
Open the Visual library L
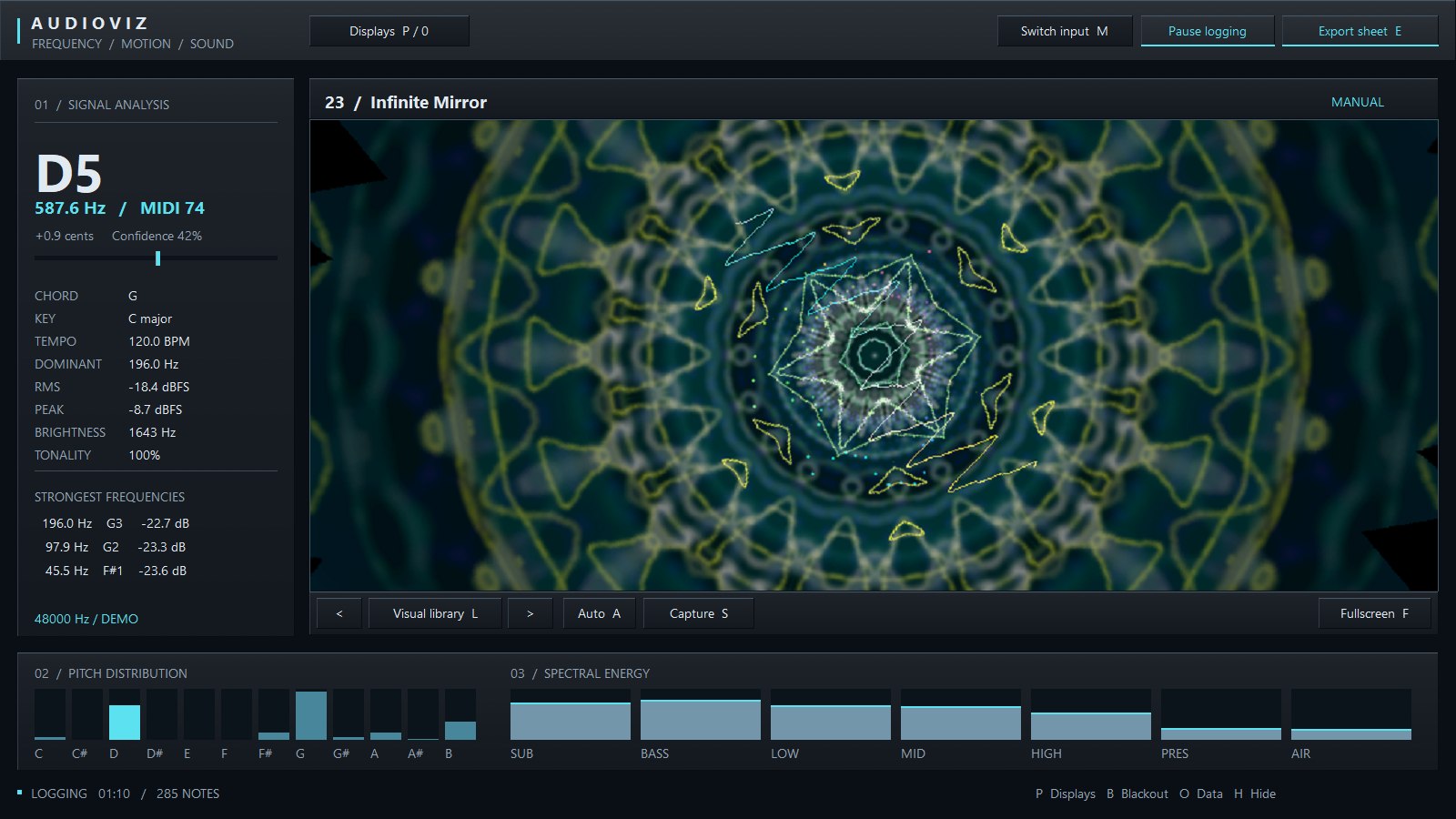coord(435,613)
